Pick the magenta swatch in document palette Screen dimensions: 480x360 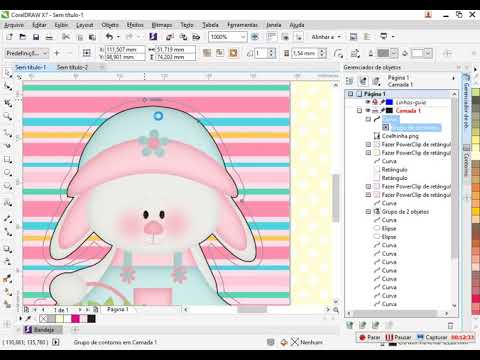(x=76, y=319)
